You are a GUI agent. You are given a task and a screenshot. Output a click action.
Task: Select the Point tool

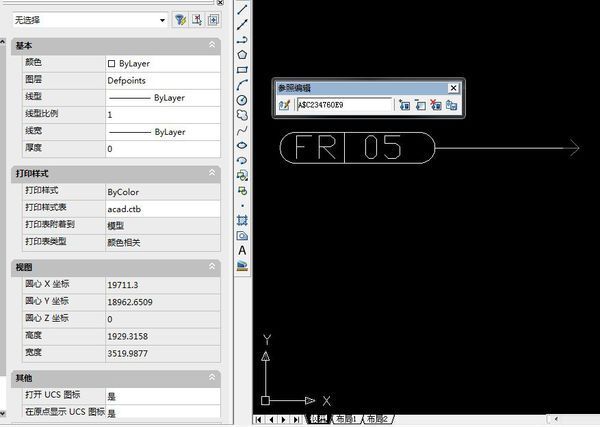pyautogui.click(x=242, y=205)
